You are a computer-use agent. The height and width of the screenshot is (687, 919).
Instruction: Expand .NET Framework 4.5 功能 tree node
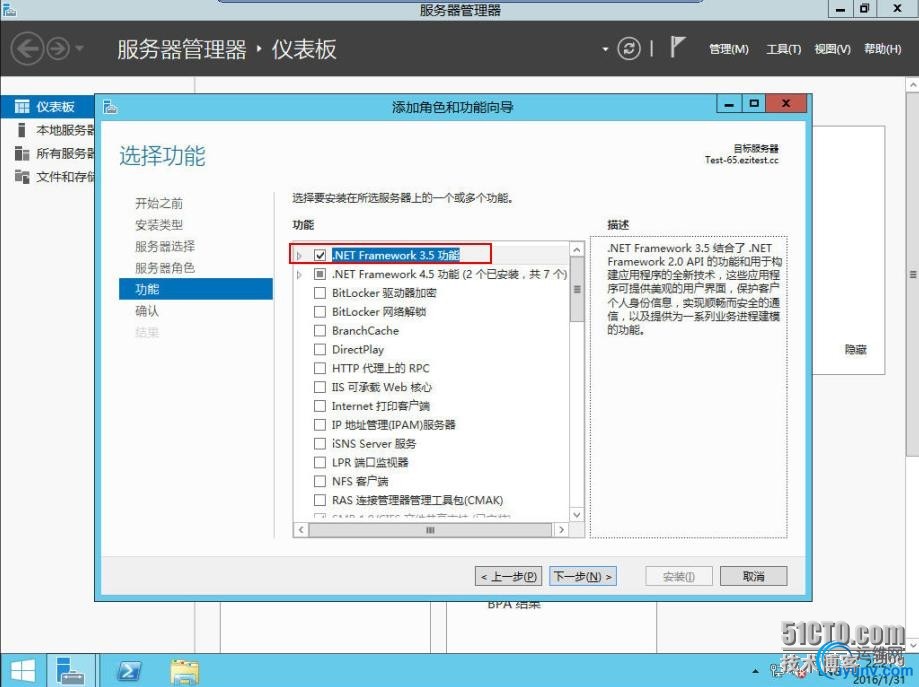point(299,274)
